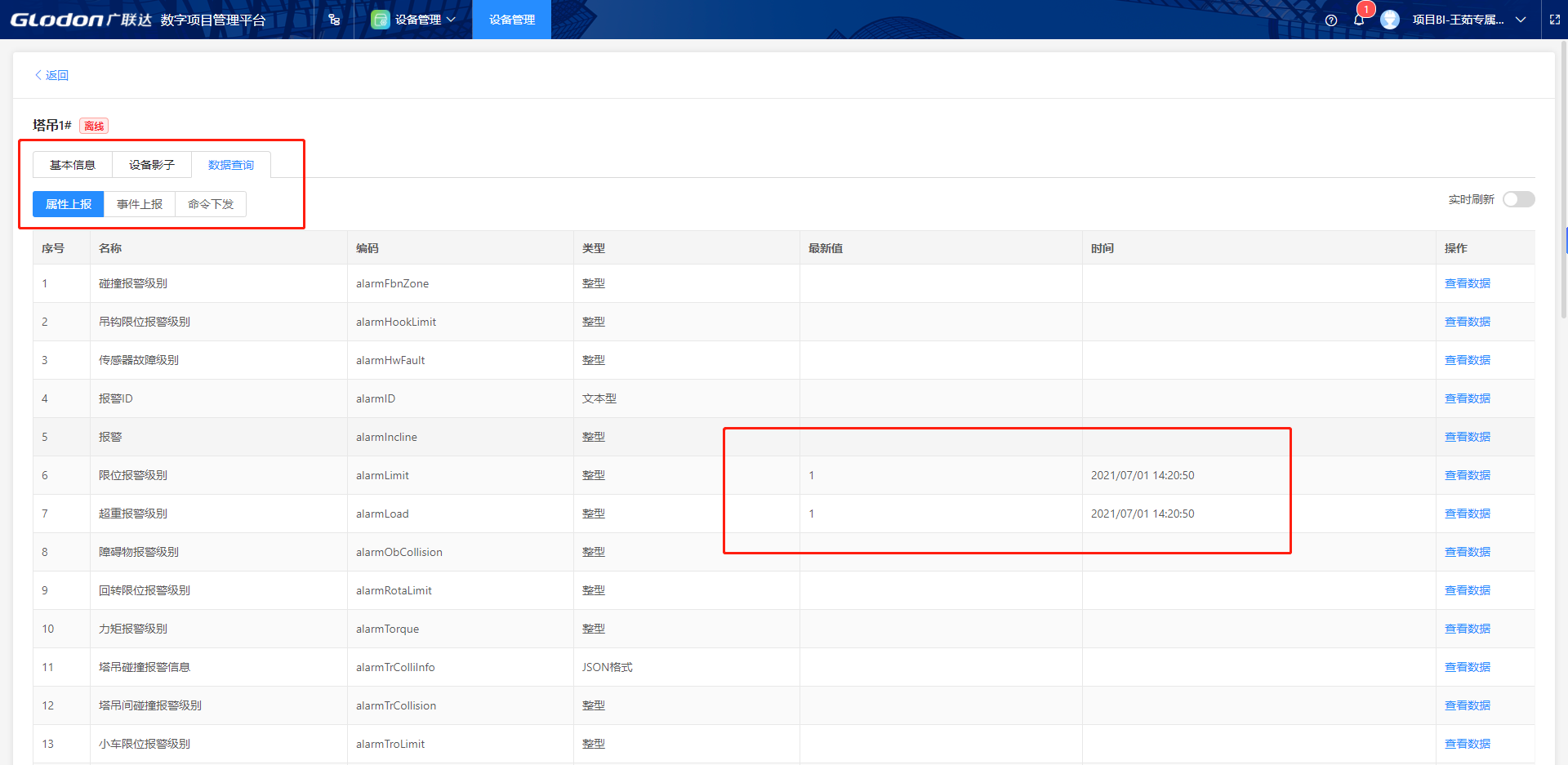Click the back arrow 返回

pos(51,75)
